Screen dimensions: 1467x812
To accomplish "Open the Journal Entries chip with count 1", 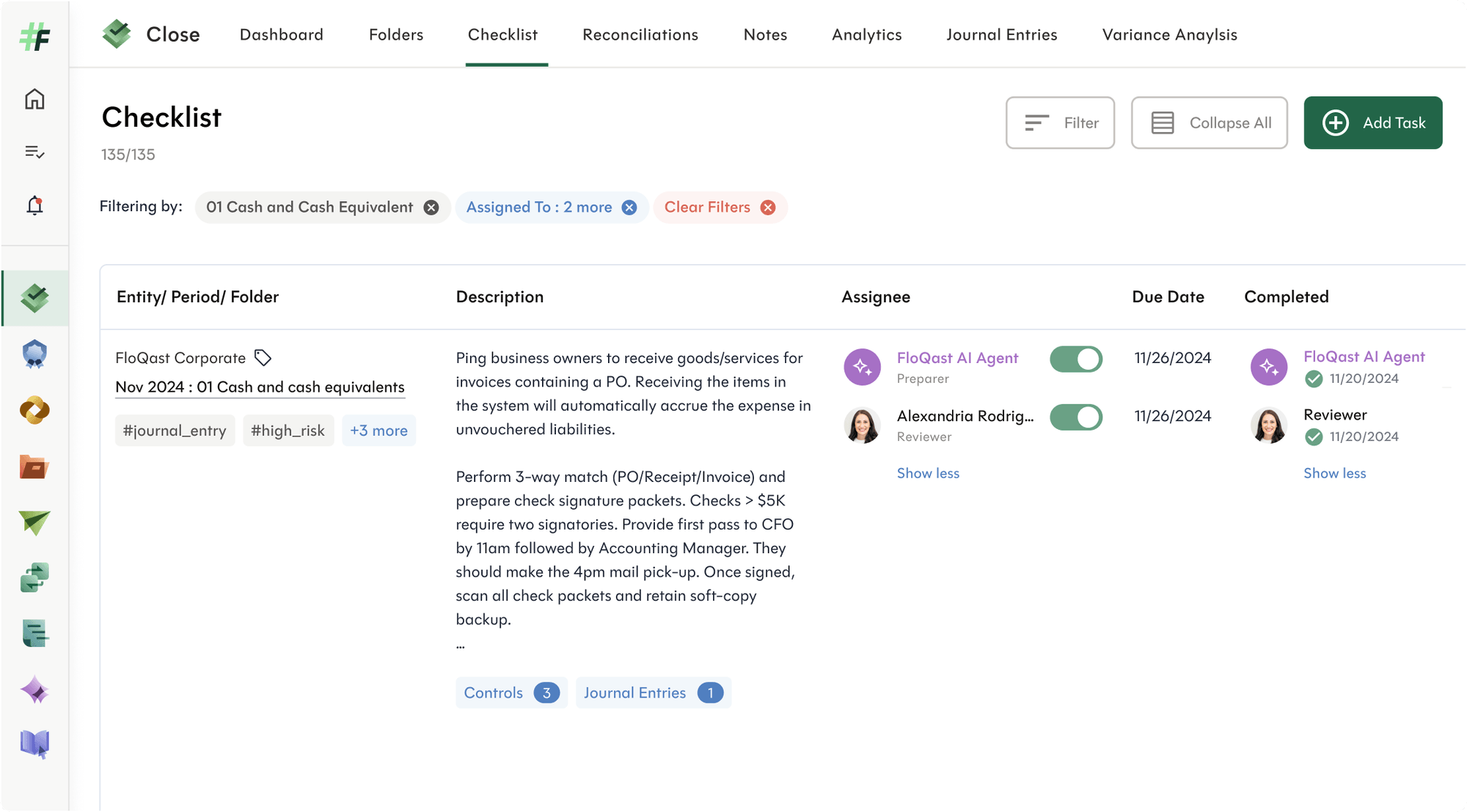I will click(654, 692).
